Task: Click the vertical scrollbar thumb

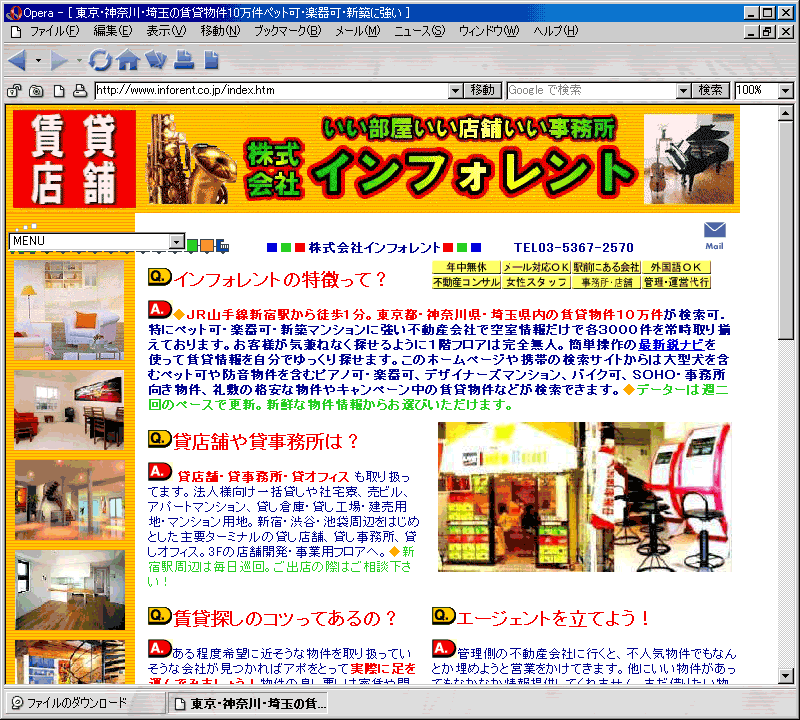Action: [x=786, y=230]
